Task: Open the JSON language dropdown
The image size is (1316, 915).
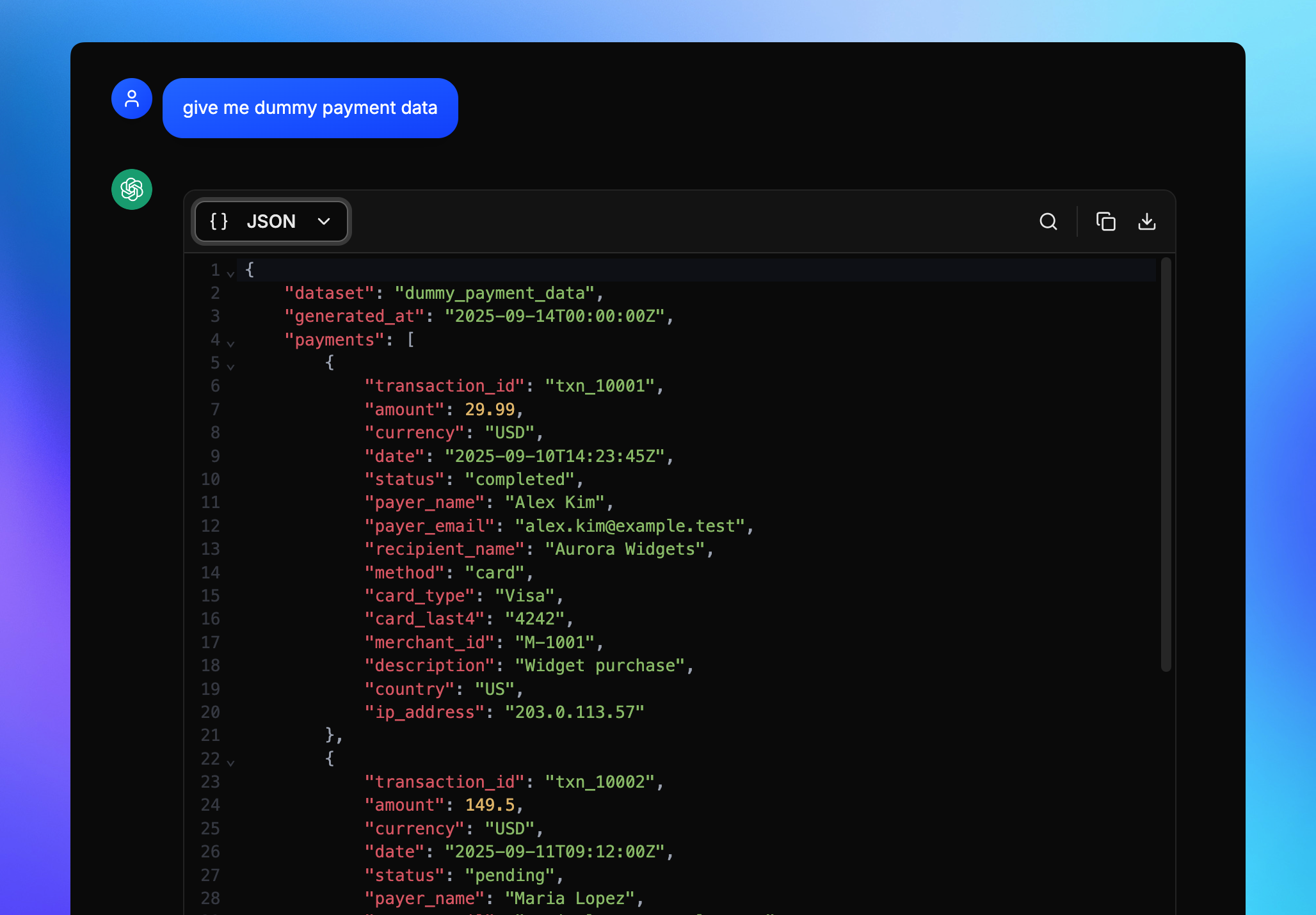Action: coord(271,221)
